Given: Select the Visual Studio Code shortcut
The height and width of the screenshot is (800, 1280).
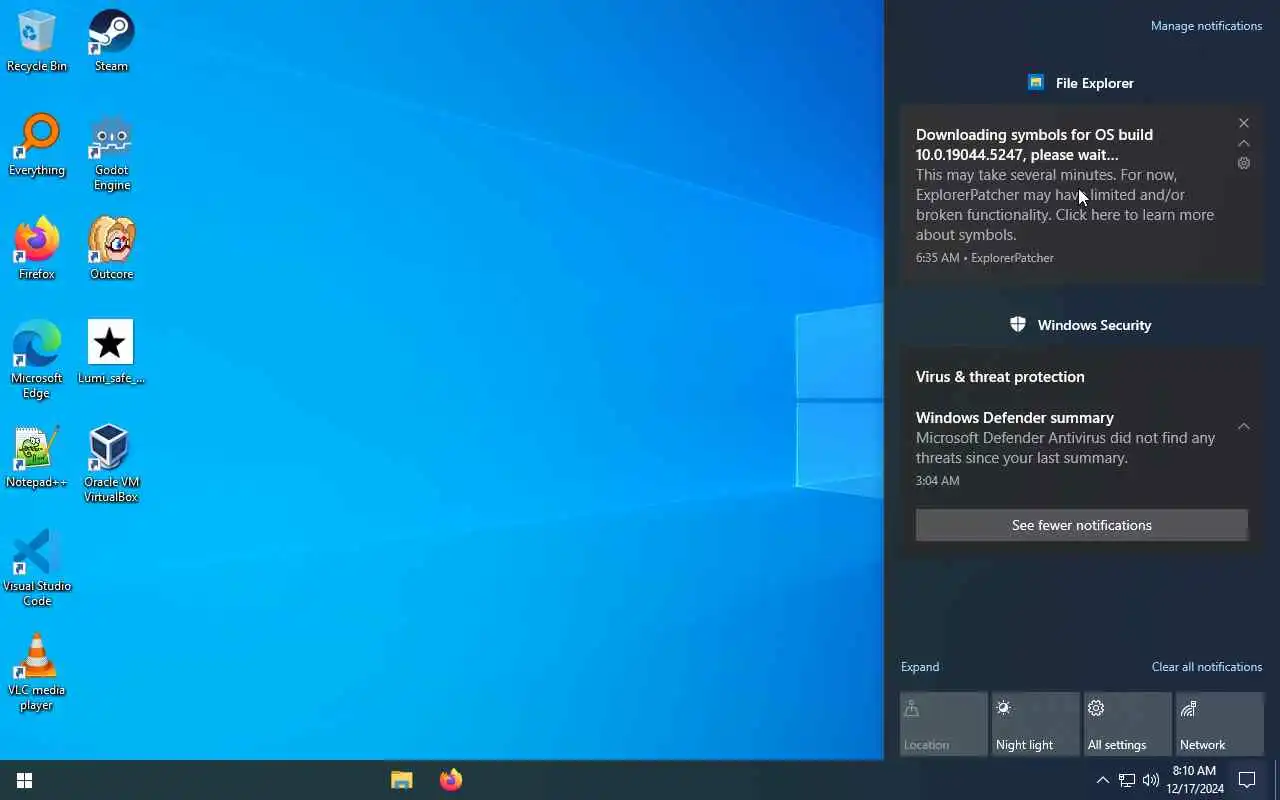Looking at the screenshot, I should click(37, 568).
